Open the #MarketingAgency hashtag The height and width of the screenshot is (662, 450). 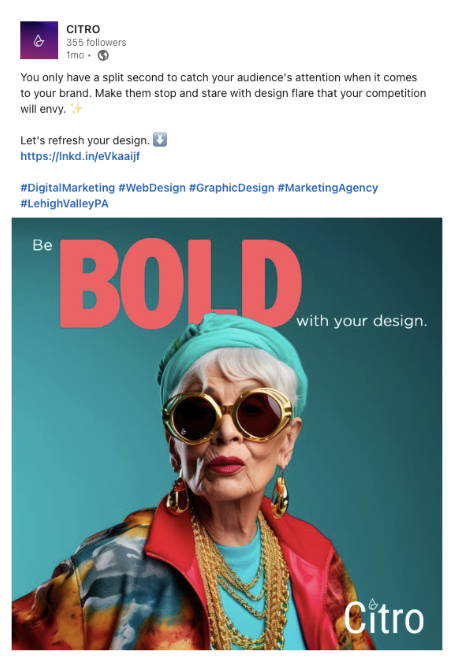tap(328, 188)
